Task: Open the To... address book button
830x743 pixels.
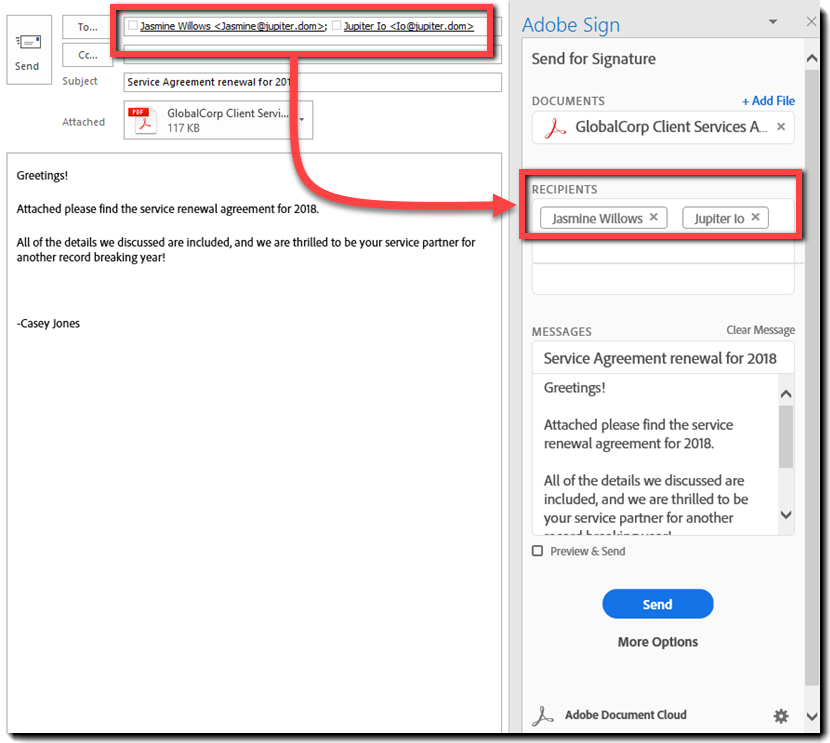Action: coord(87,27)
